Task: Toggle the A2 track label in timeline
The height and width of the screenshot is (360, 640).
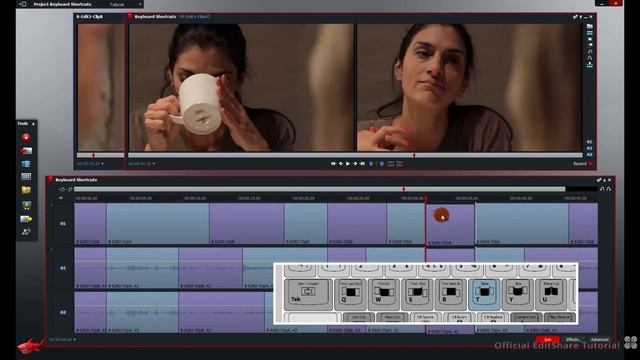Action: (63, 312)
